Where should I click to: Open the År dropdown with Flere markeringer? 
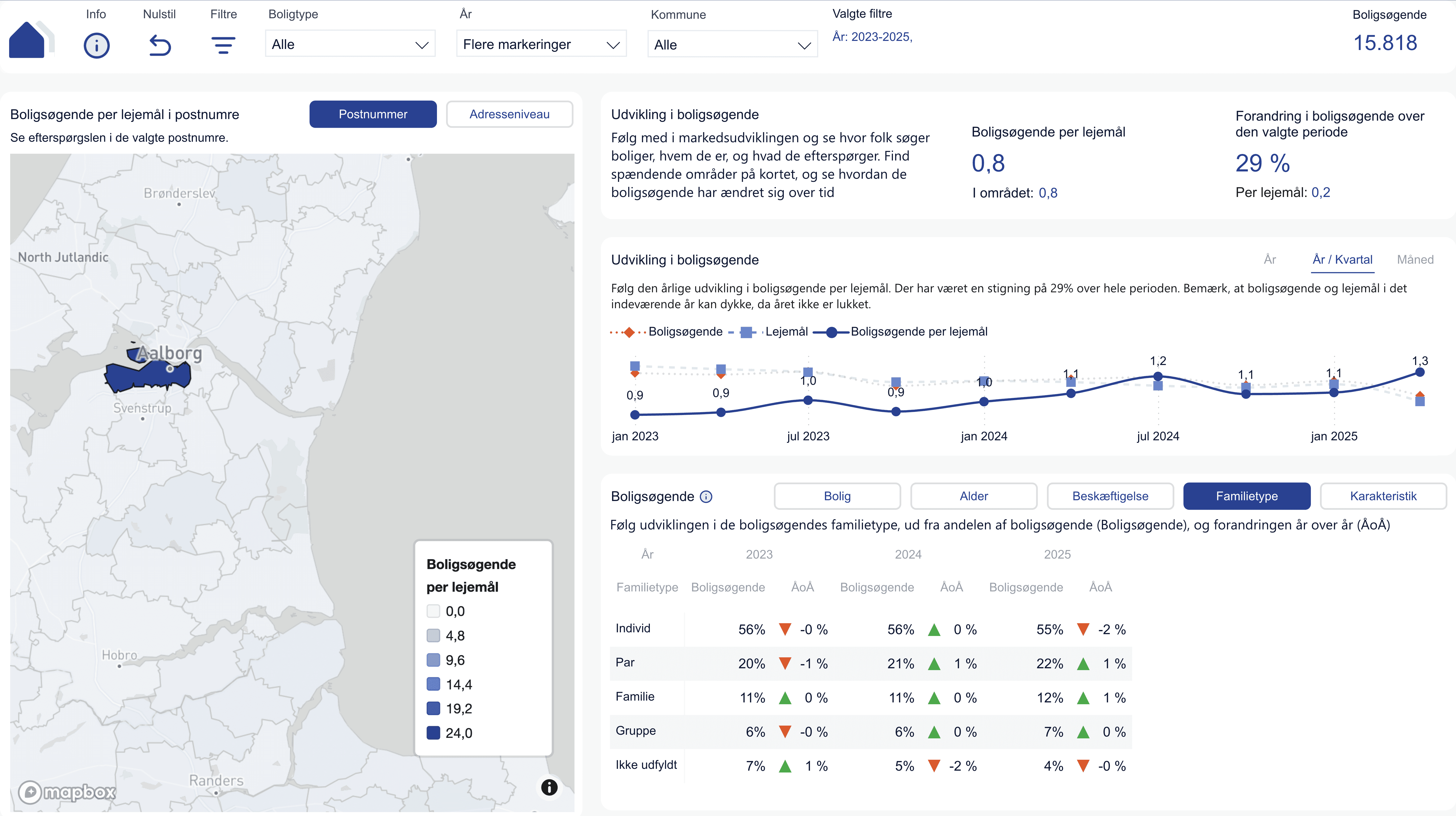pos(541,45)
